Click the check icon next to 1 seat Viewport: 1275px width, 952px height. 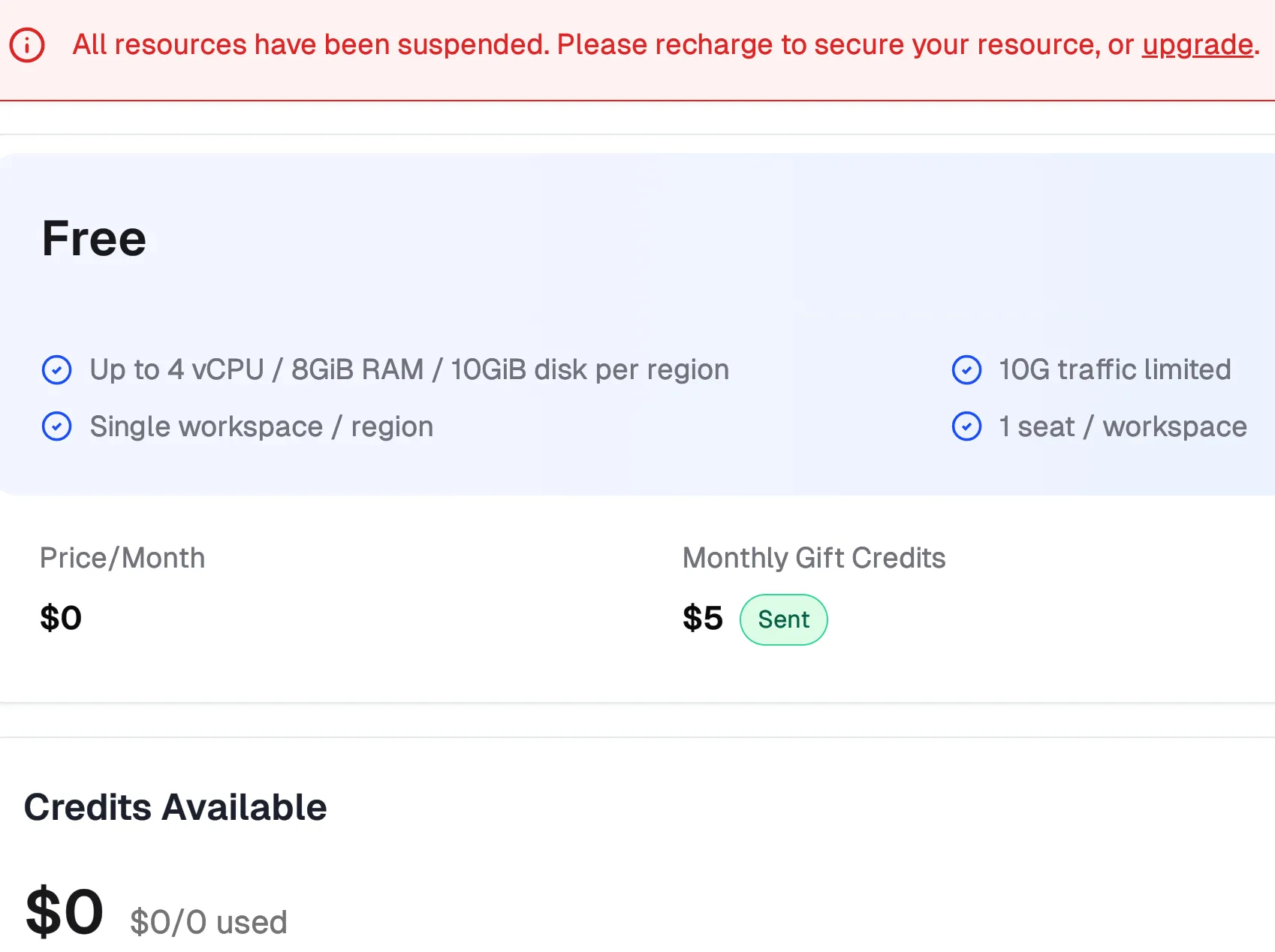pyautogui.click(x=966, y=426)
